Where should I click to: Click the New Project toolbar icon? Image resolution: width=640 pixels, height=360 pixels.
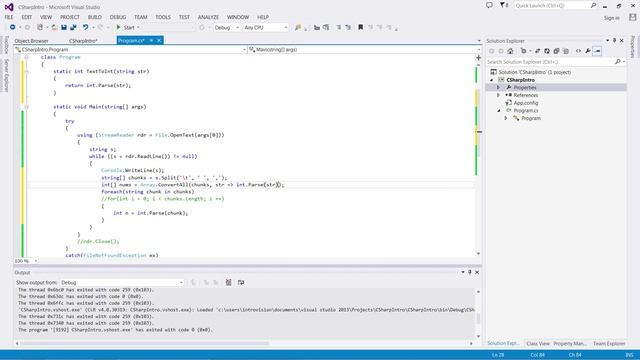click(40, 27)
